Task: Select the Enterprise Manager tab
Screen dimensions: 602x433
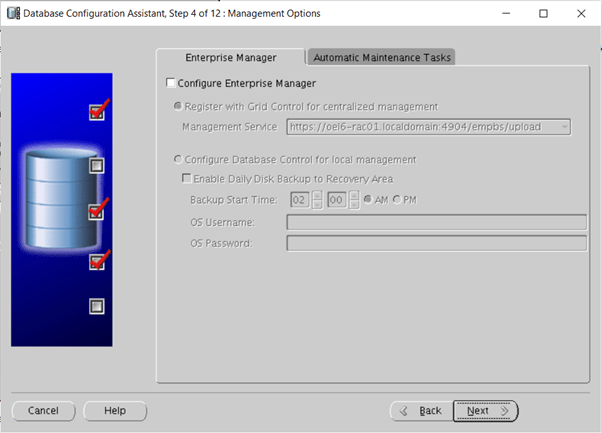Action: (230, 57)
